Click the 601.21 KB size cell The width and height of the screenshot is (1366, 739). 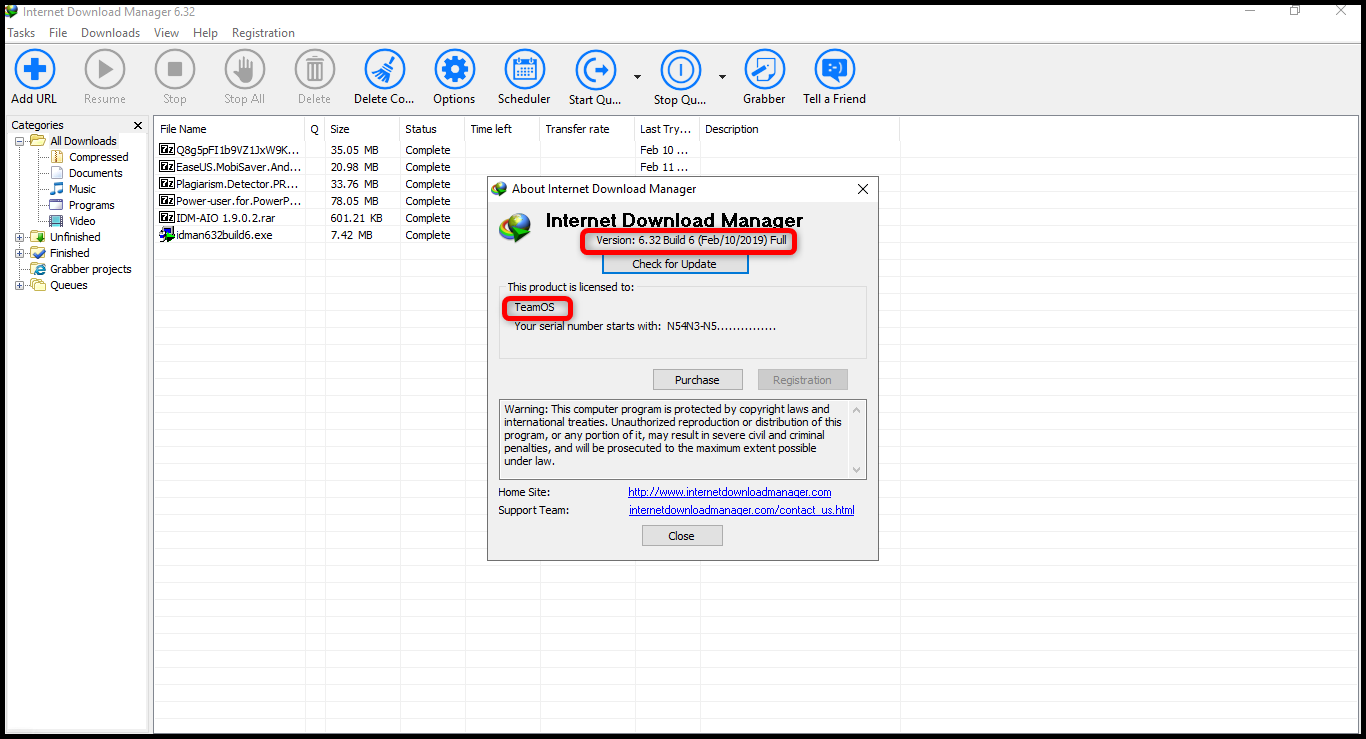click(356, 218)
